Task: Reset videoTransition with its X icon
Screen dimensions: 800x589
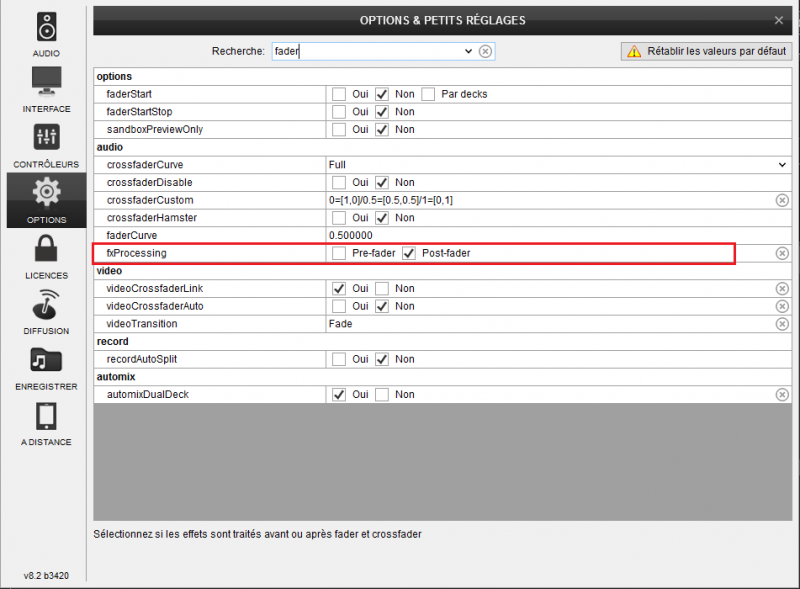Action: coord(782,324)
